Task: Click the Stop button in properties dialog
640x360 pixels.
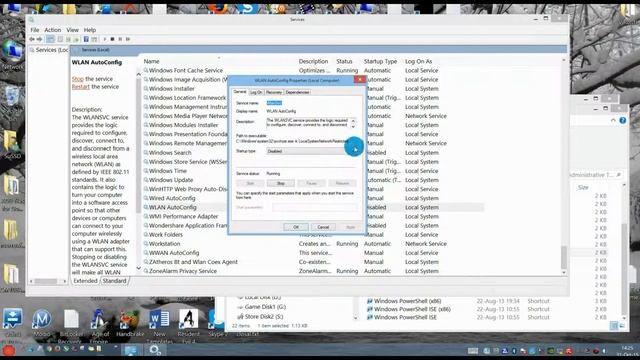Action: tap(281, 183)
